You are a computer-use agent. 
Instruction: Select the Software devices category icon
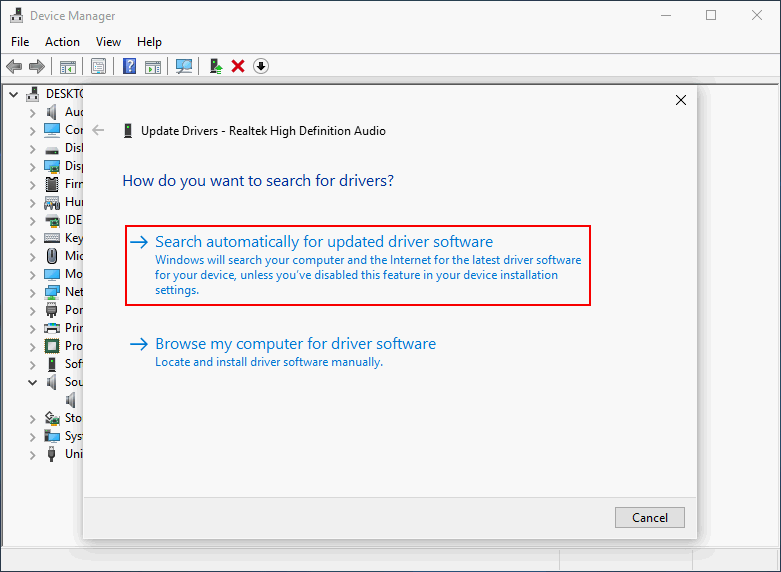coord(52,364)
